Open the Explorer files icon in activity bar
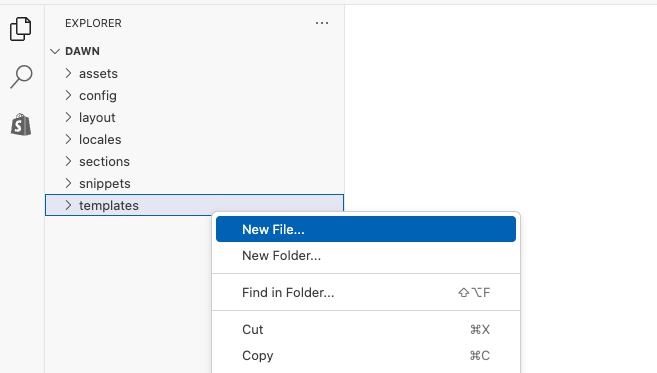Screen dimensions: 657x373 [21, 29]
